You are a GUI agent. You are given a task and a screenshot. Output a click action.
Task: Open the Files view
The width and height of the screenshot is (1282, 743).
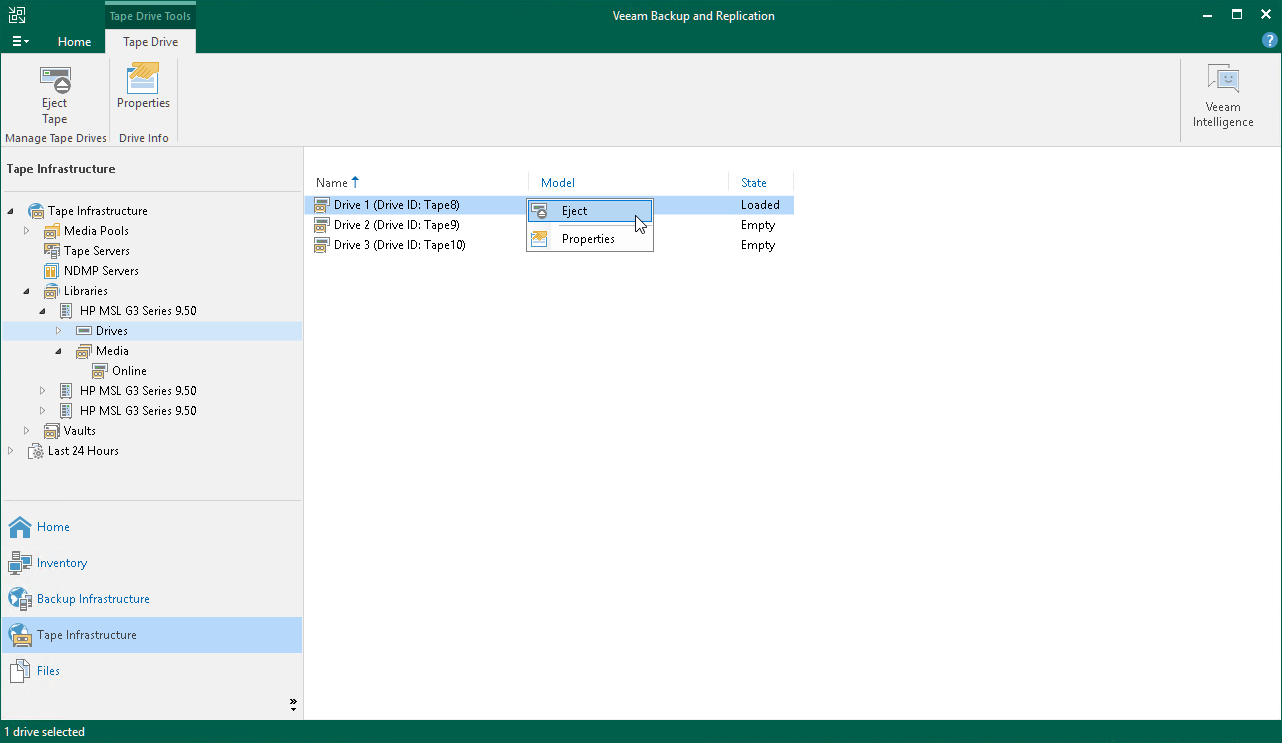coord(151,671)
